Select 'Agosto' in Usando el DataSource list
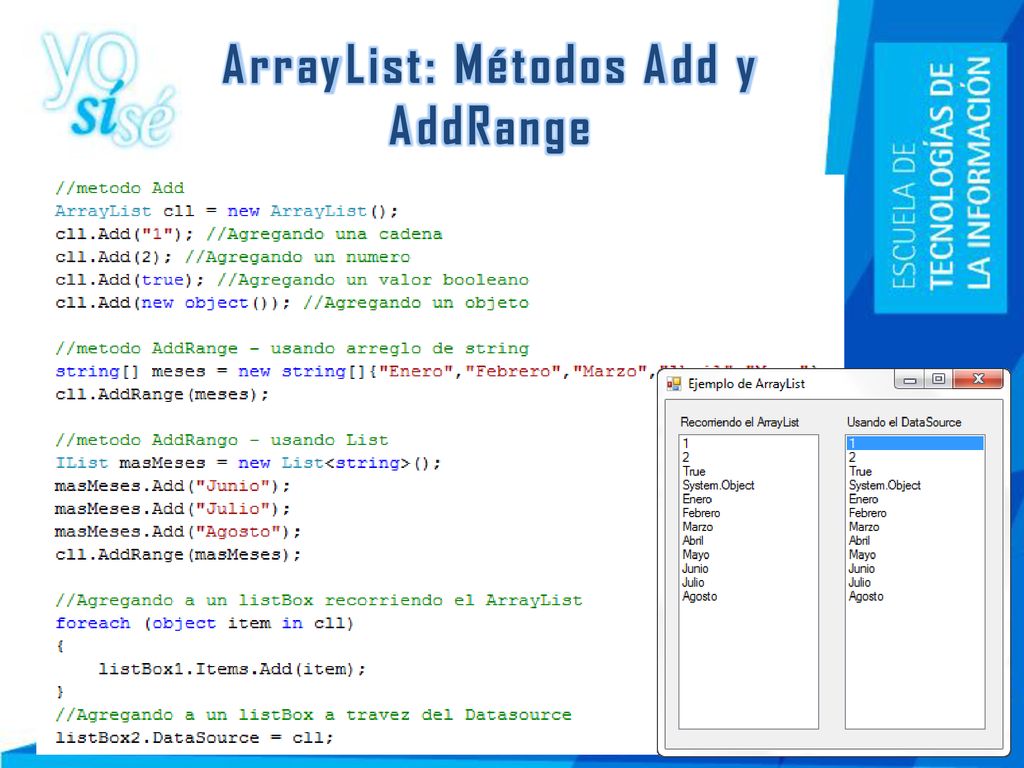1024x768 pixels. (866, 596)
